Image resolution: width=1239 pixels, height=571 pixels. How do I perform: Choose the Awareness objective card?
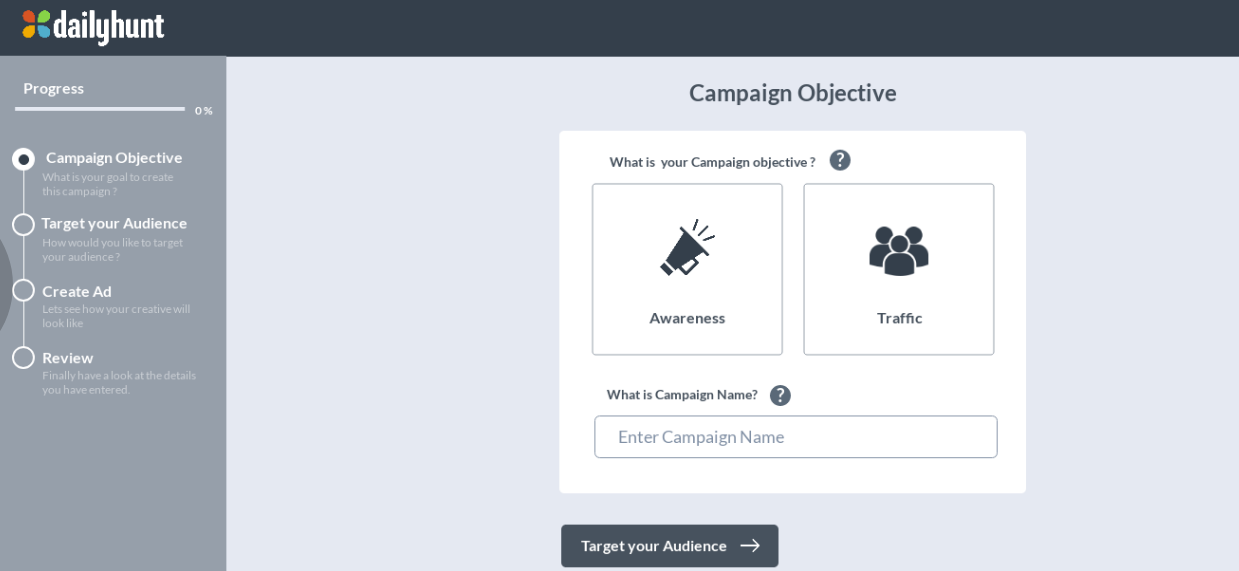[687, 269]
